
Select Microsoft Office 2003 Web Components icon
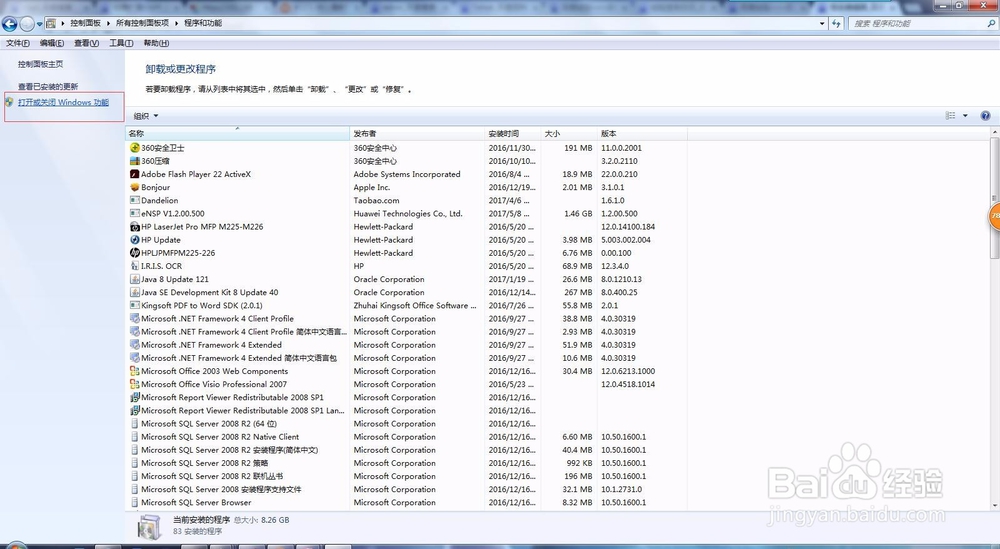pos(135,371)
